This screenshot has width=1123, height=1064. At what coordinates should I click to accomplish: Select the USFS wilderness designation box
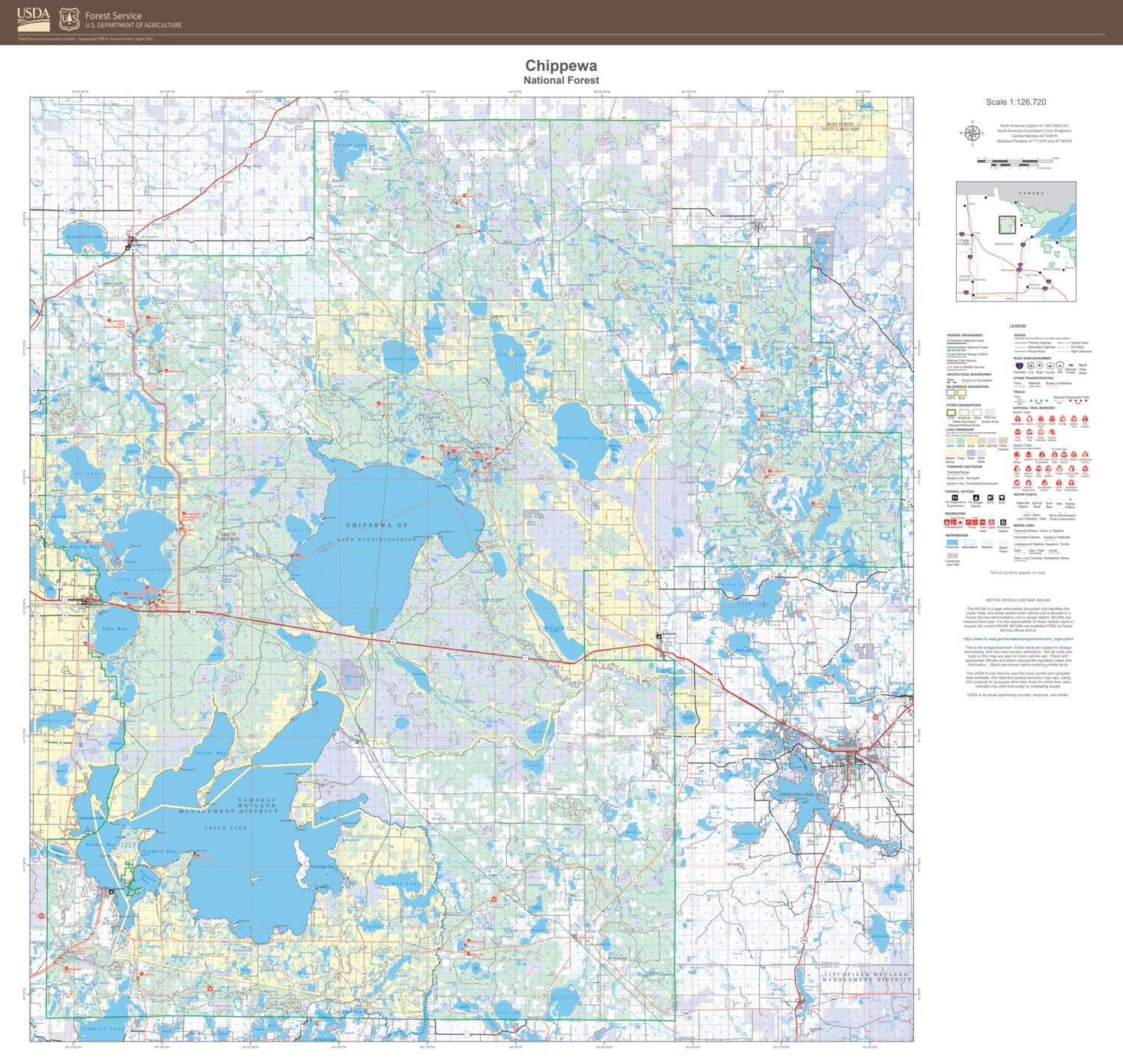coord(951,392)
